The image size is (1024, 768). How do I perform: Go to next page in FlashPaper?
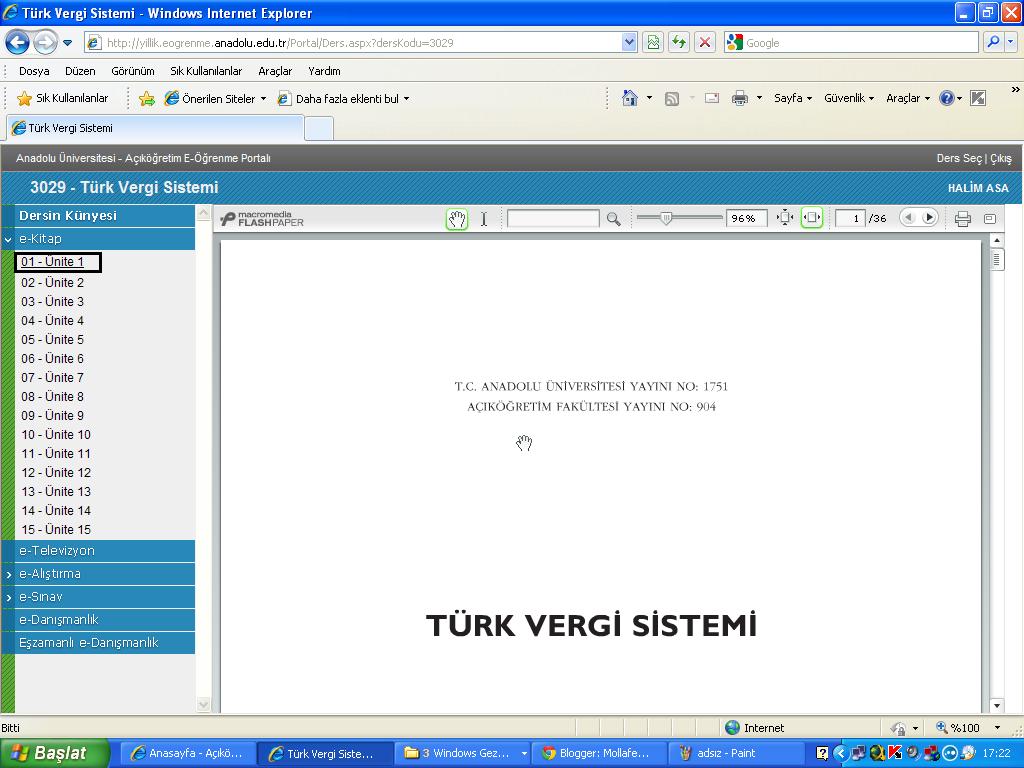point(929,217)
